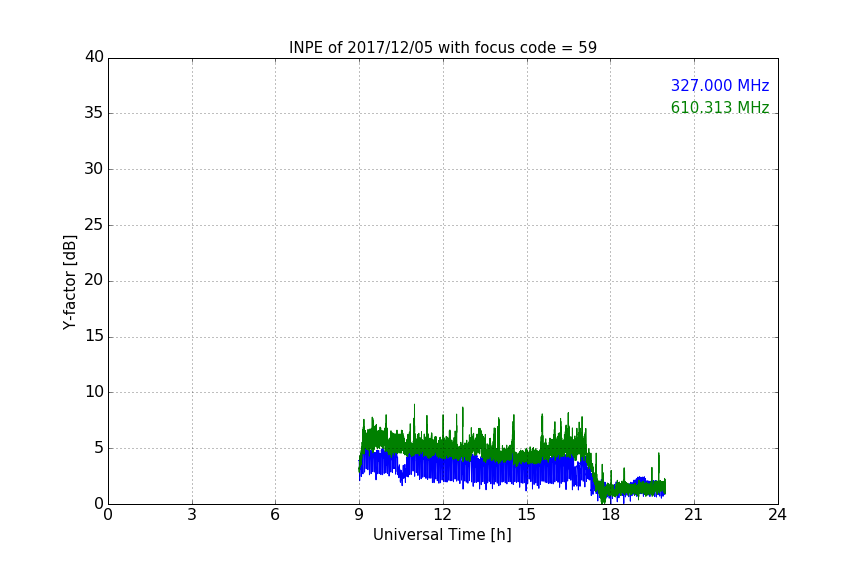
Task: Click y-axis tick label 20
Action: coord(94,280)
